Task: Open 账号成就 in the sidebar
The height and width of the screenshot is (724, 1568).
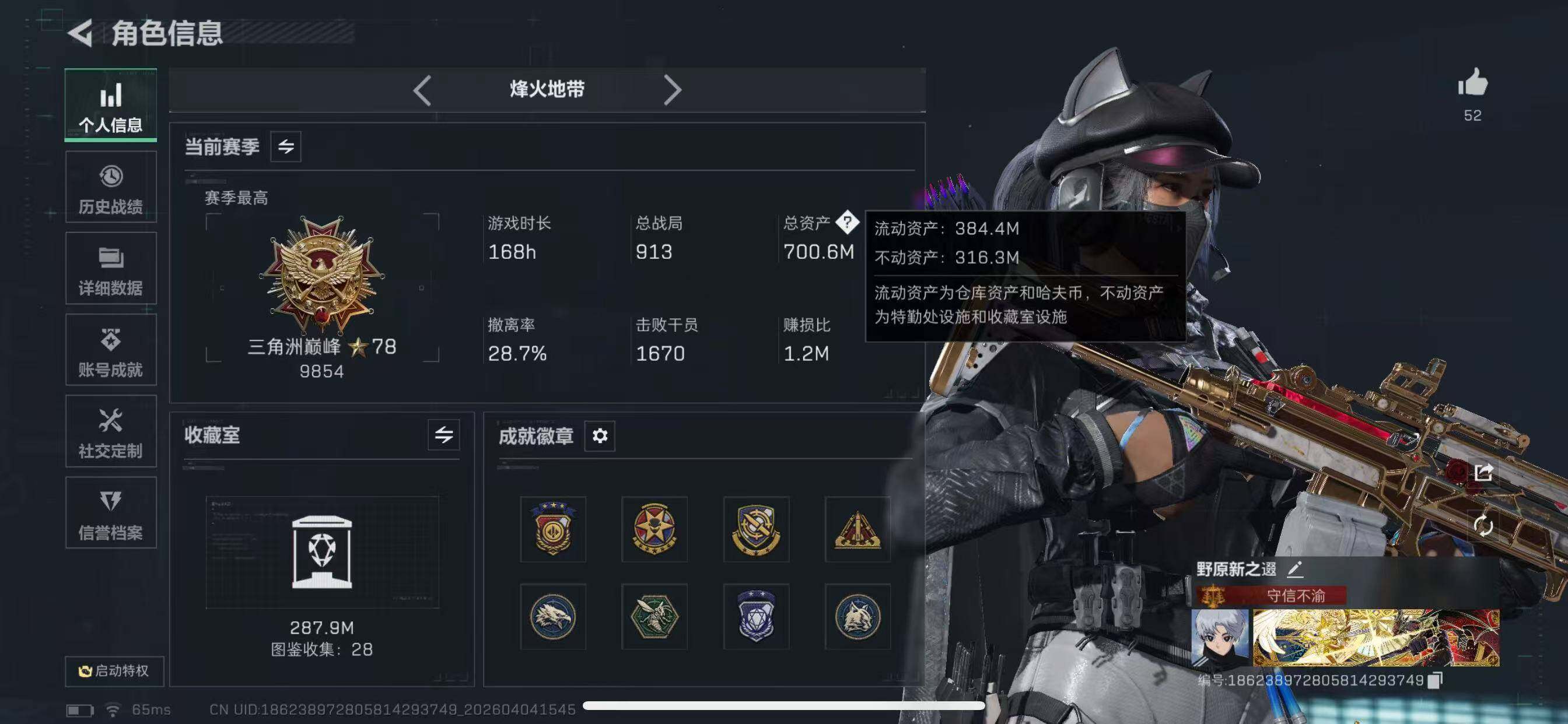Action: (x=111, y=350)
